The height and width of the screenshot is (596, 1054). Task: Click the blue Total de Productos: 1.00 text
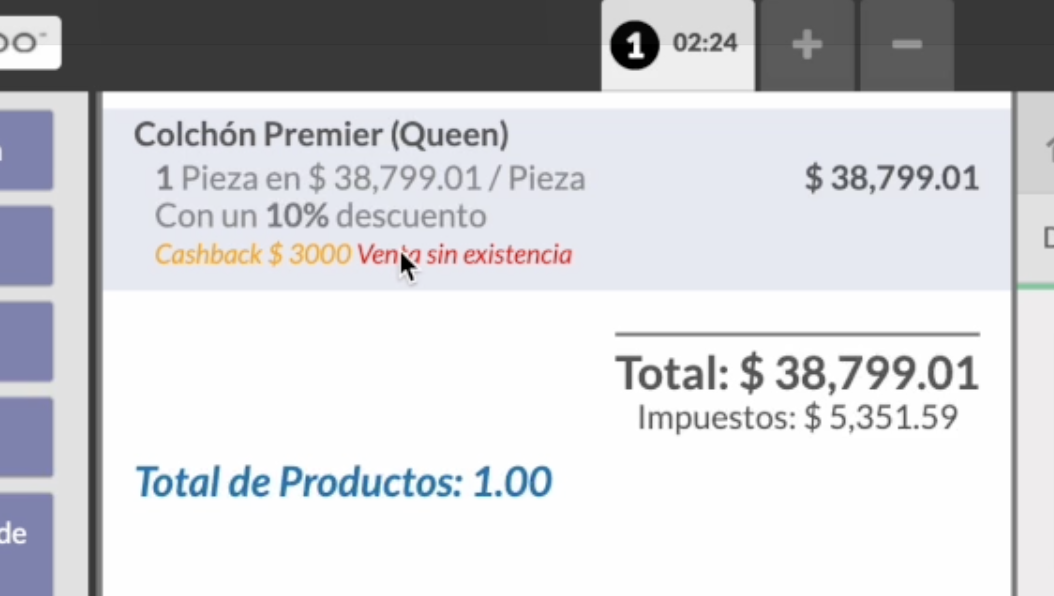[343, 482]
